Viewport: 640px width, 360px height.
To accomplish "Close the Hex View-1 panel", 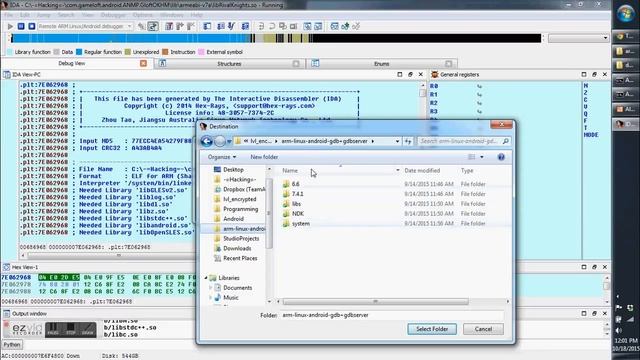I will [x=605, y=267].
